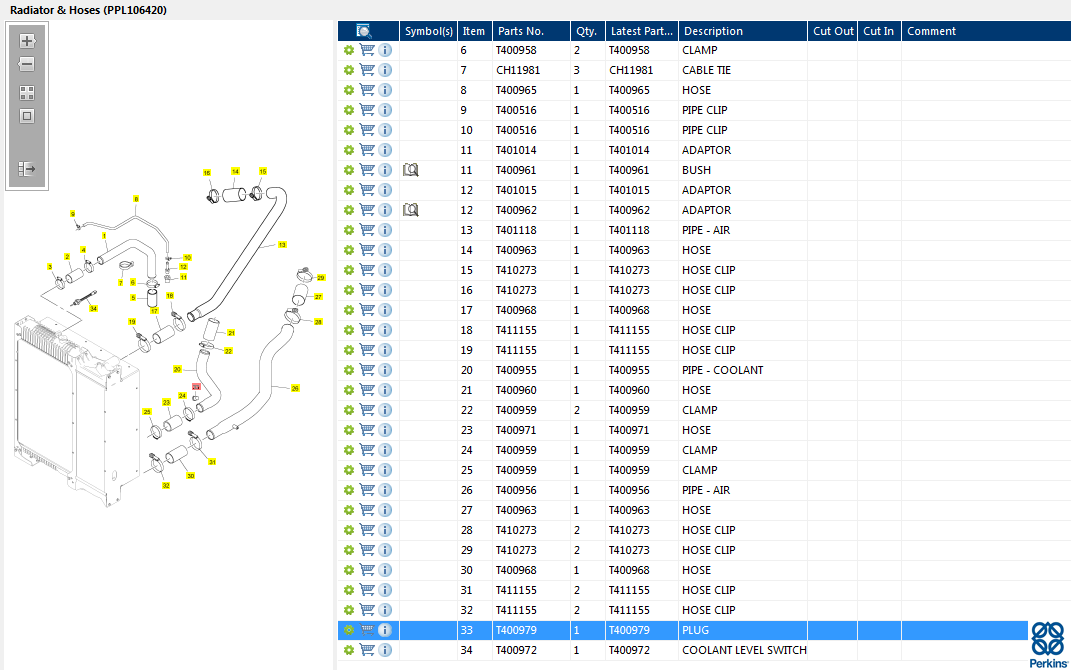Add item 30 HOSE T400968 to cart
This screenshot has width=1071, height=670.
pos(367,570)
